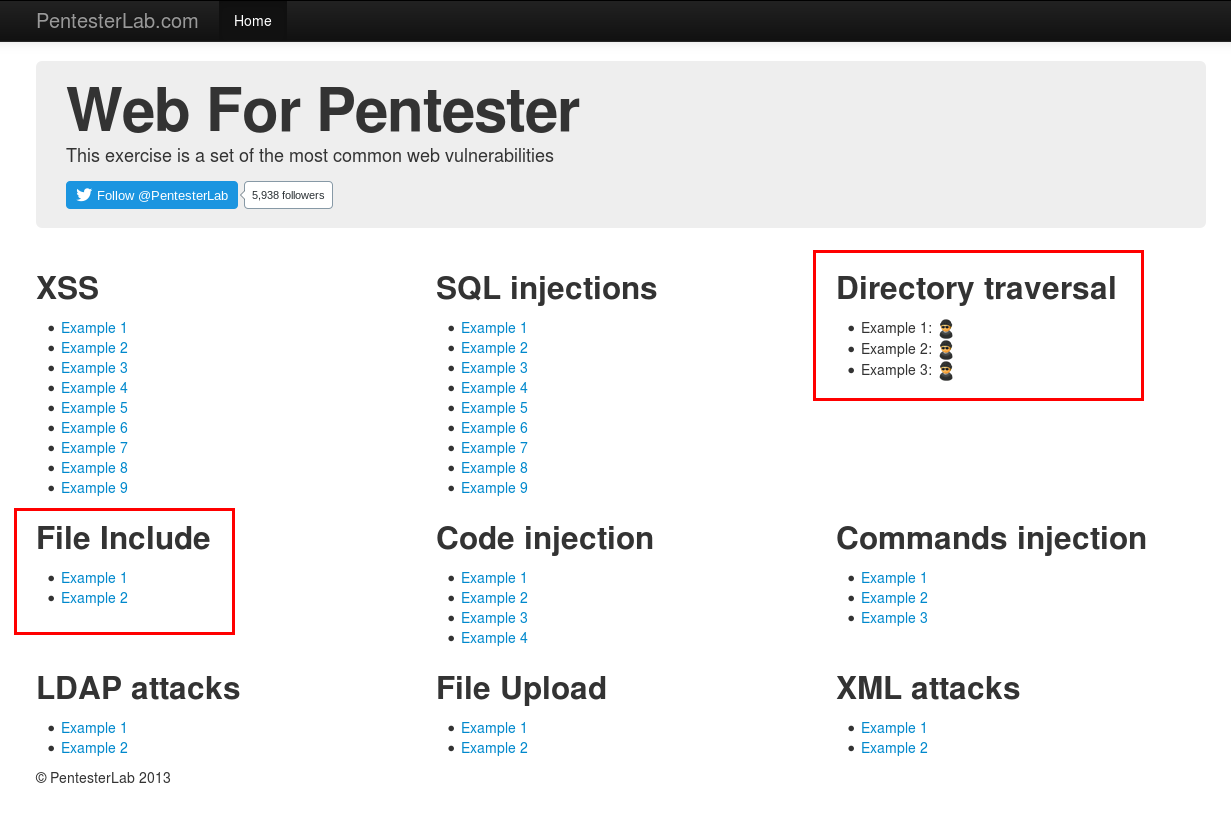Open XSS Example 1
Image resolution: width=1231 pixels, height=826 pixels.
(94, 327)
